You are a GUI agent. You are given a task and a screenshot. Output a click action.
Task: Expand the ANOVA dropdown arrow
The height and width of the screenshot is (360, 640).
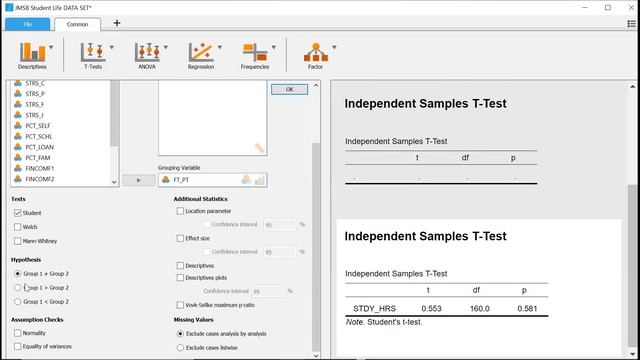point(166,47)
